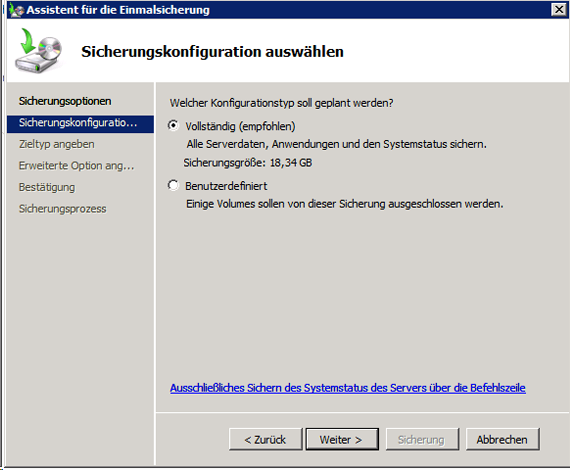Select the Sicherungsprozess step in the sidebar
This screenshot has width=570, height=470.
point(63,209)
